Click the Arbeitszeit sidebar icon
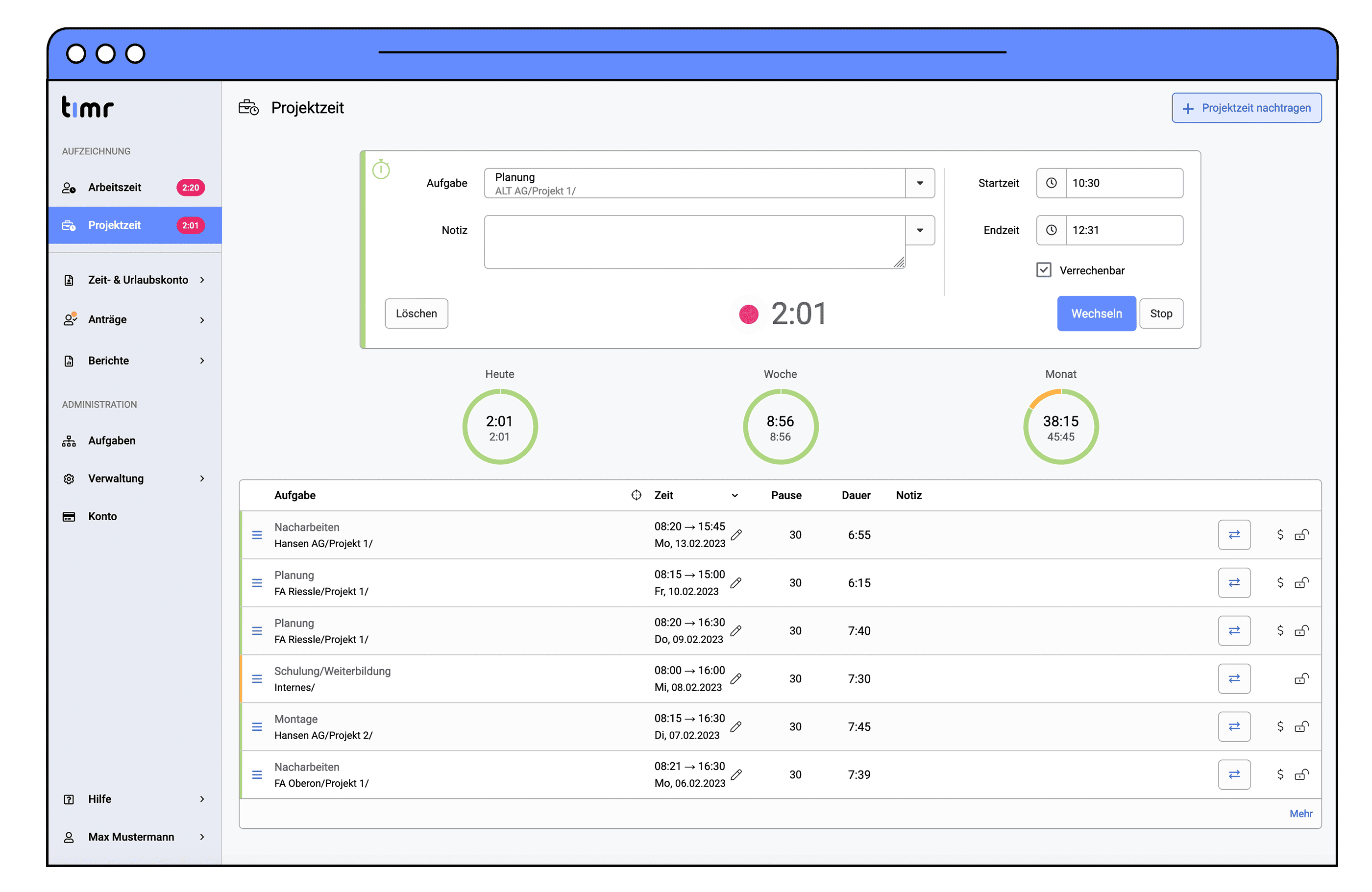The height and width of the screenshot is (892, 1372). click(69, 187)
